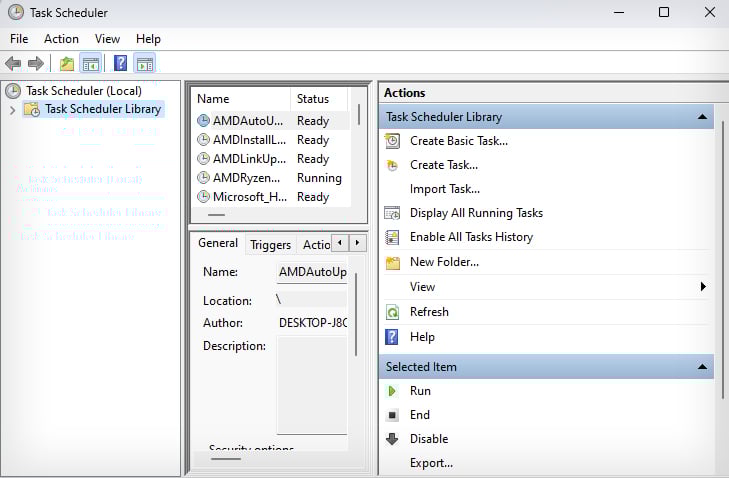This screenshot has height=478, width=729.
Task: Click the Up One Level folder icon
Action: click(x=67, y=64)
